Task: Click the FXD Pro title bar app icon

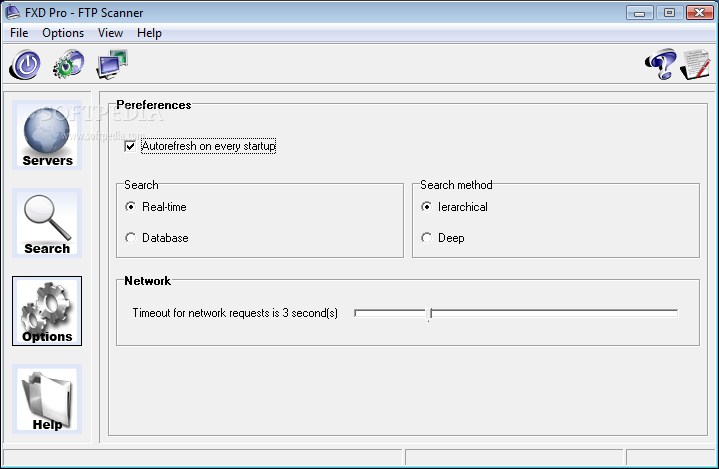Action: (x=12, y=12)
